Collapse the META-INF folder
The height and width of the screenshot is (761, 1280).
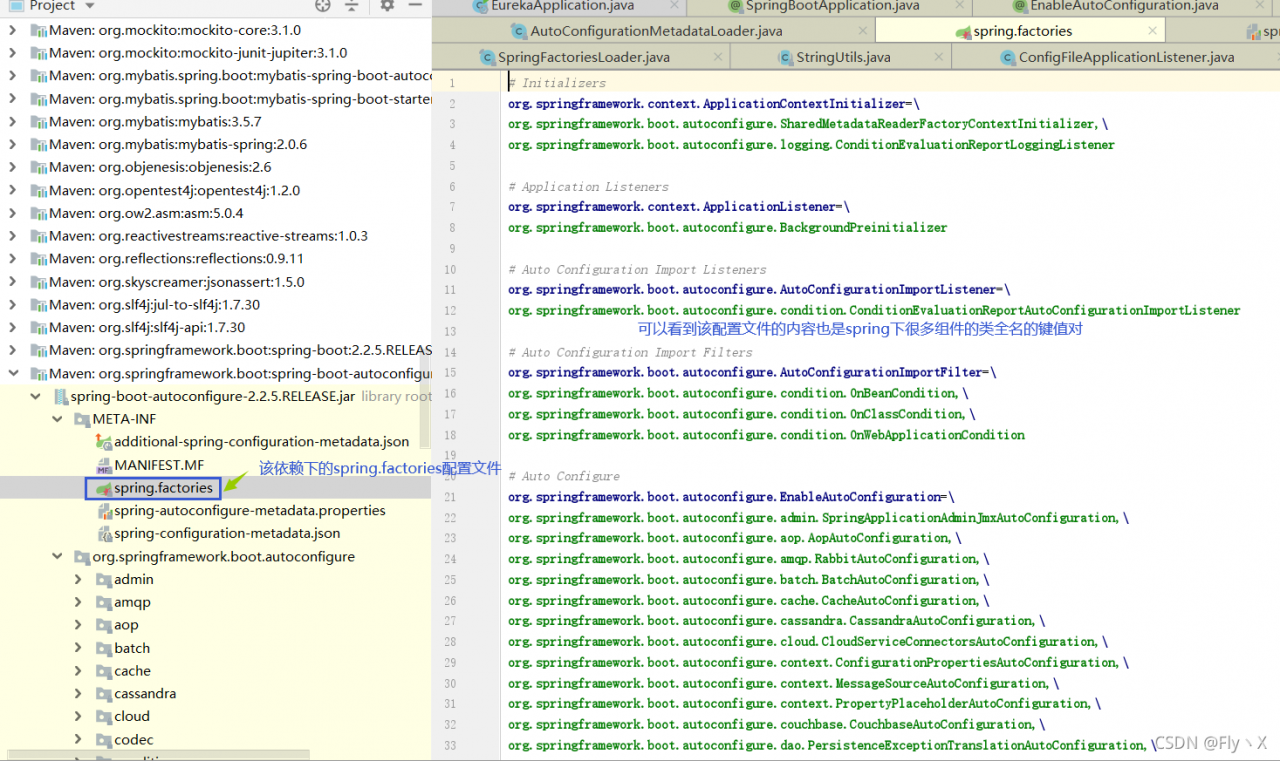point(57,419)
